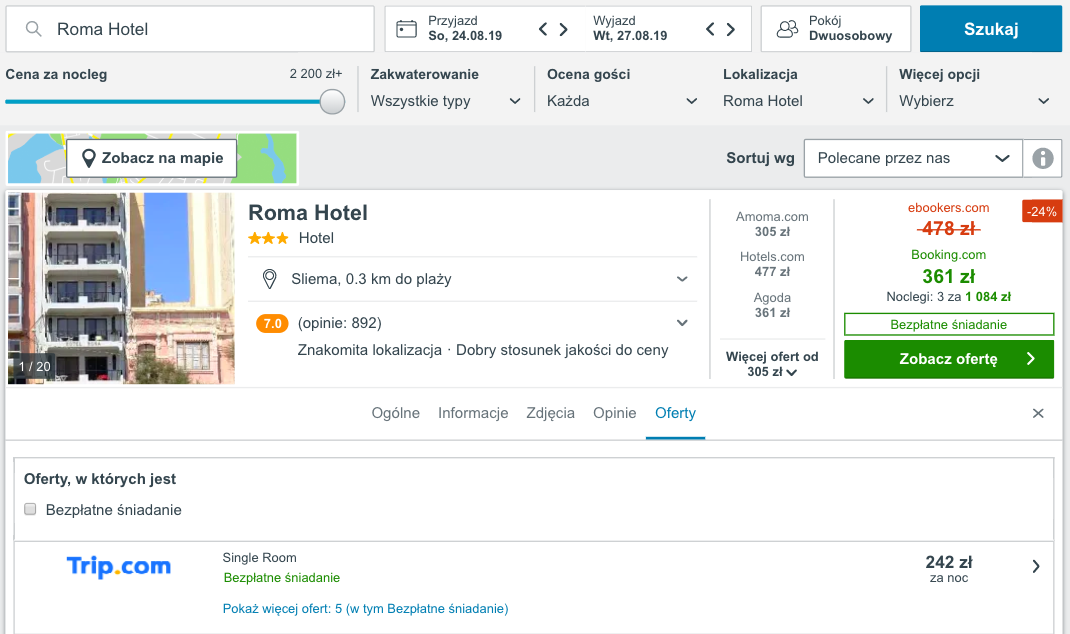
Task: Click the Przyjazd So, 24.08.19 date
Action: click(465, 29)
